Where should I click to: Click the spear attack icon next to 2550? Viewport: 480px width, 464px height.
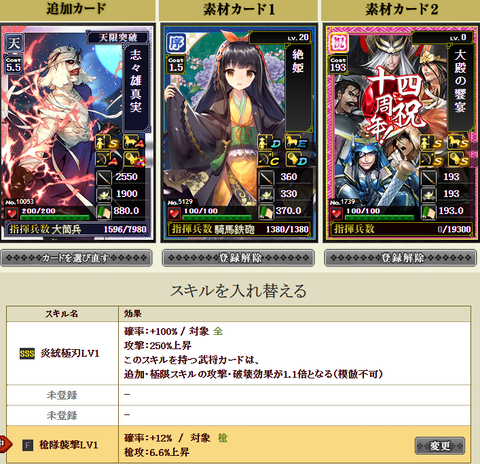pos(104,177)
